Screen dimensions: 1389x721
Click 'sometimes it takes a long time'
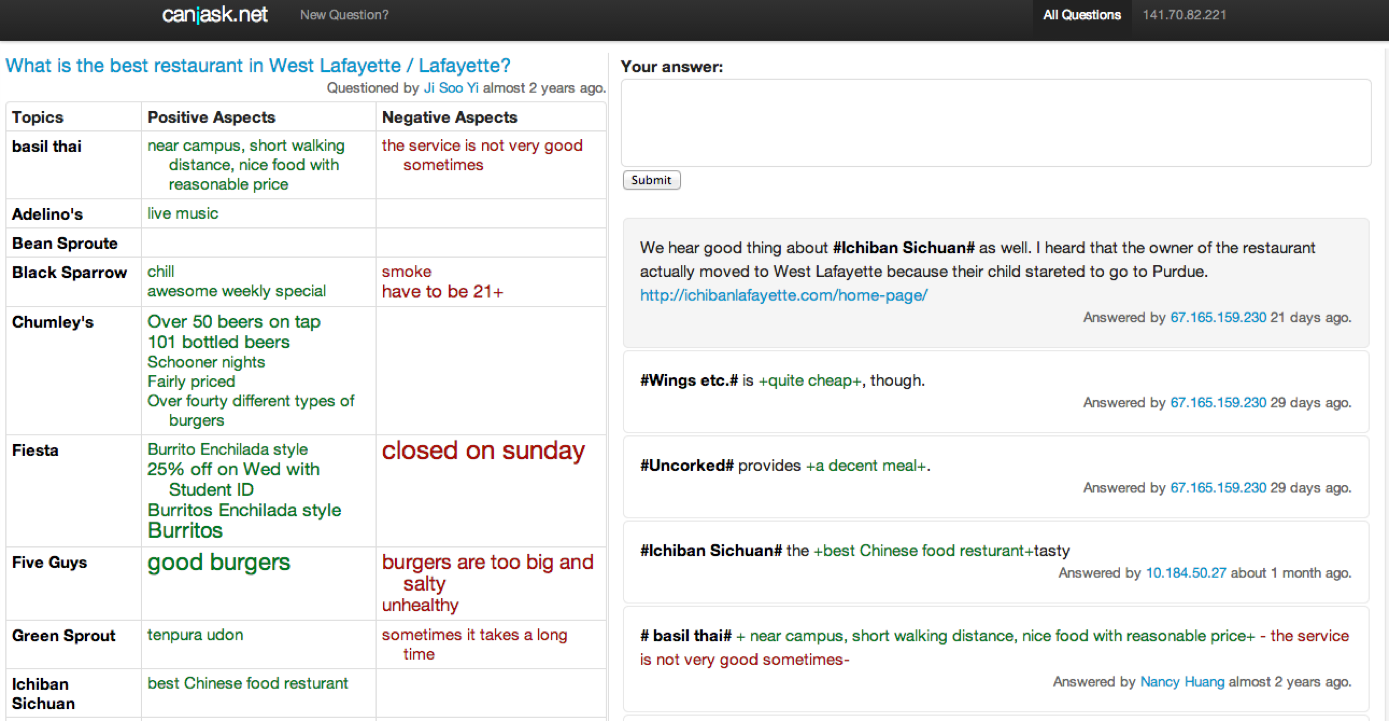point(475,644)
